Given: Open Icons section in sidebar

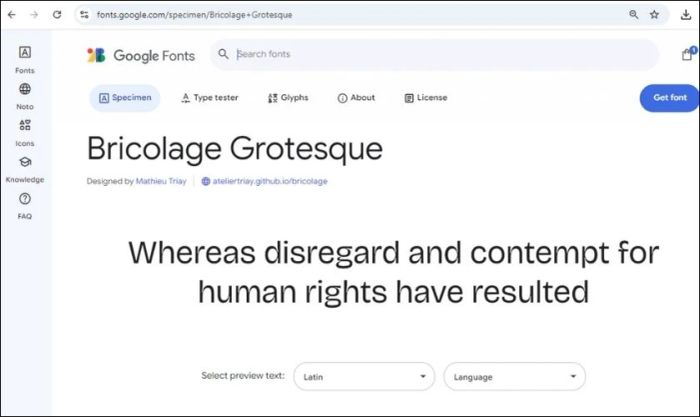Looking at the screenshot, I should point(25,133).
